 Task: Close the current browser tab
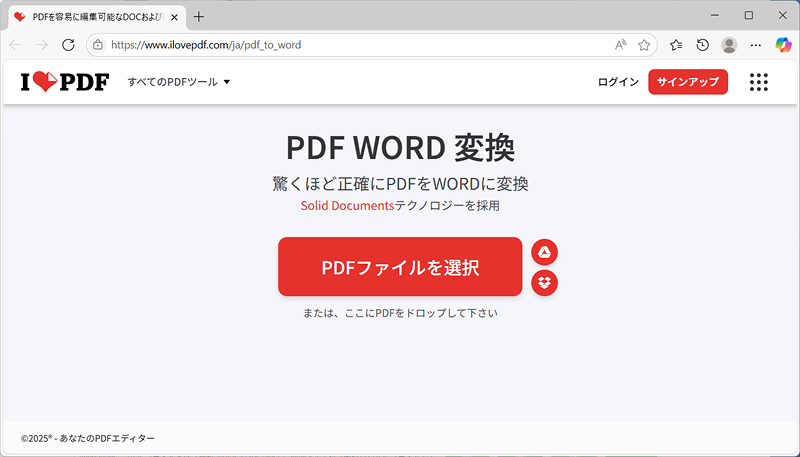click(x=174, y=17)
